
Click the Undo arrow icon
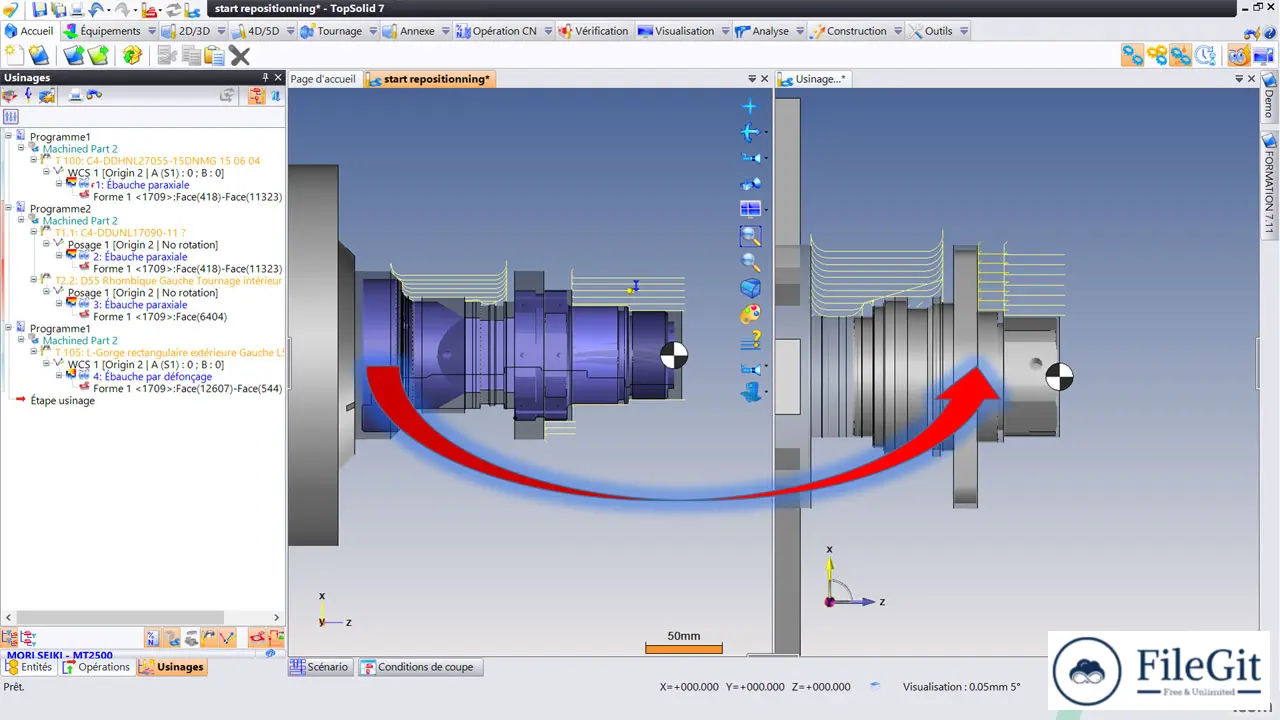click(x=95, y=9)
